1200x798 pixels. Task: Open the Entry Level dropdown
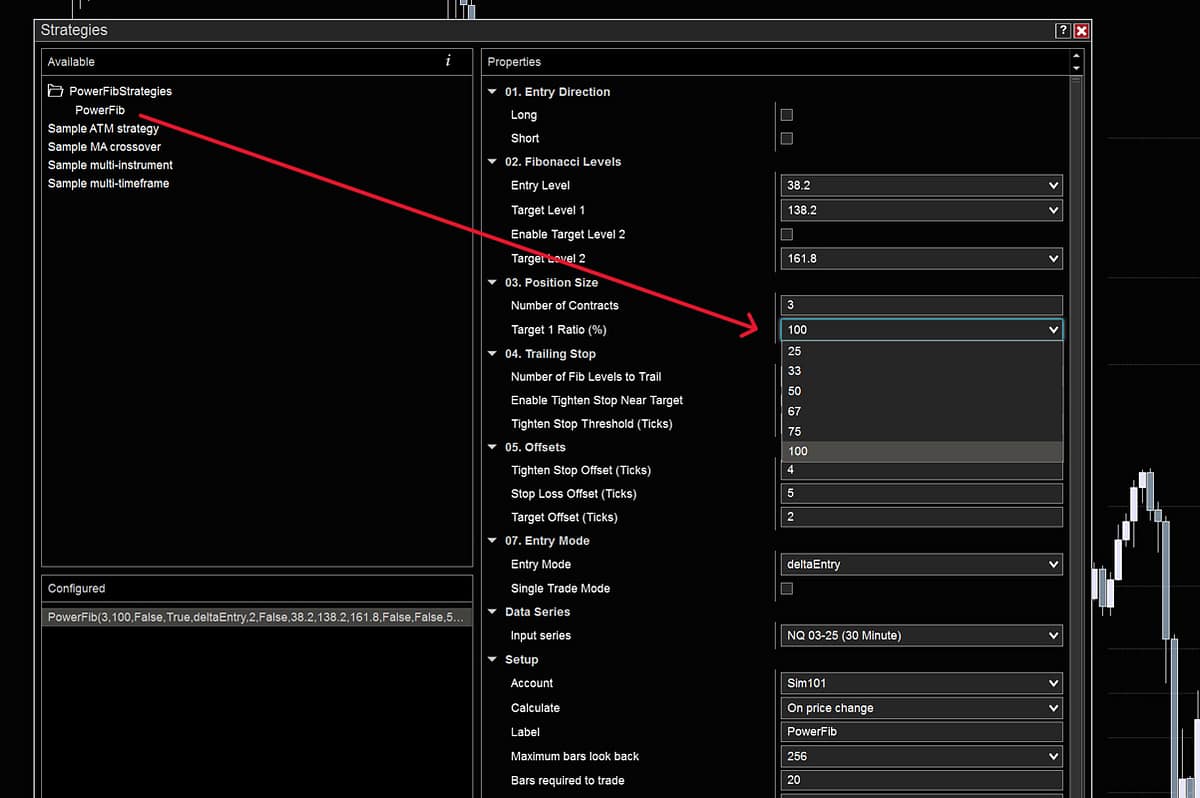pos(920,185)
